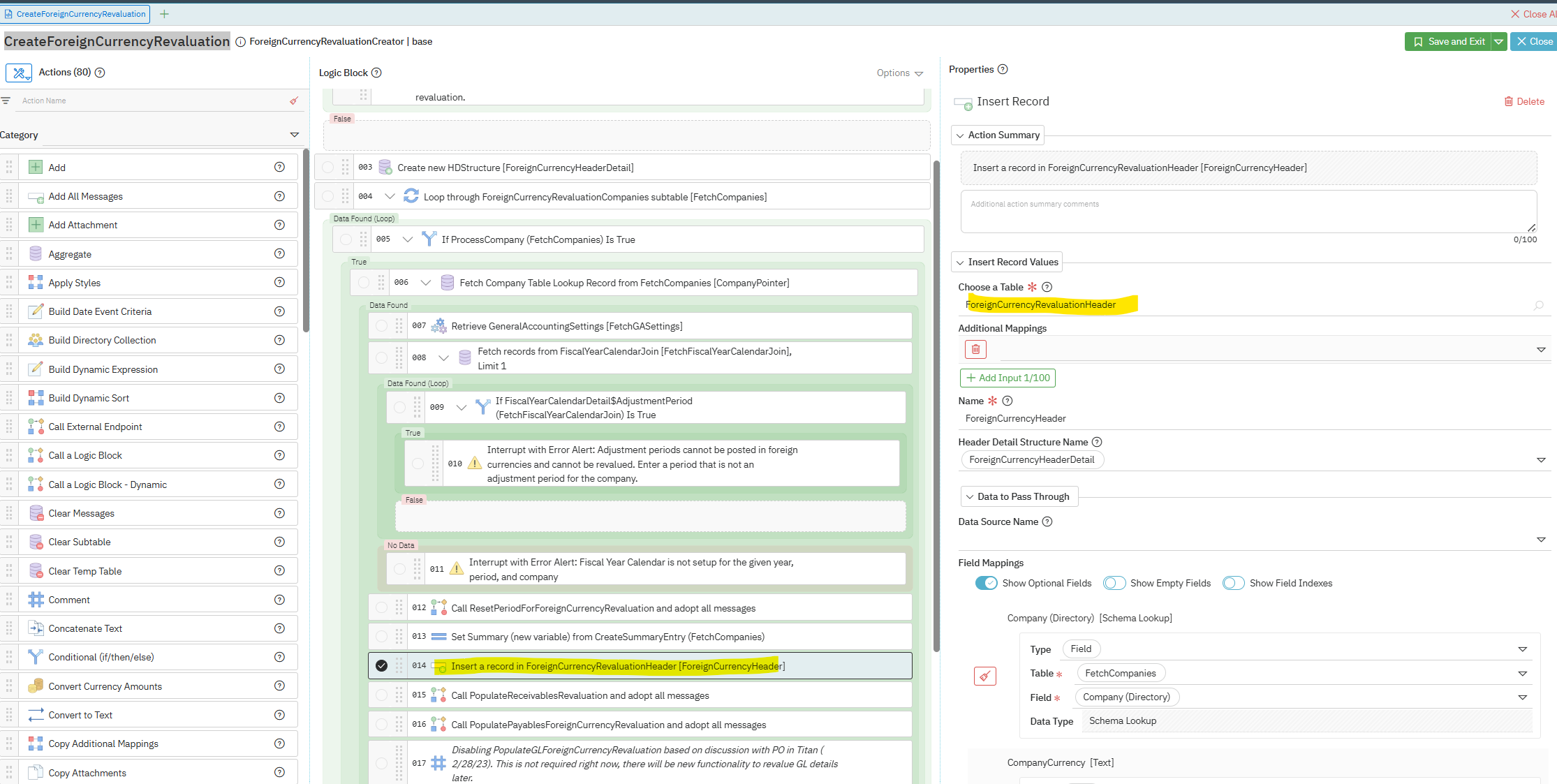Viewport: 1557px width, 784px height.
Task: Open a new tab with plus
Action: pos(164,14)
